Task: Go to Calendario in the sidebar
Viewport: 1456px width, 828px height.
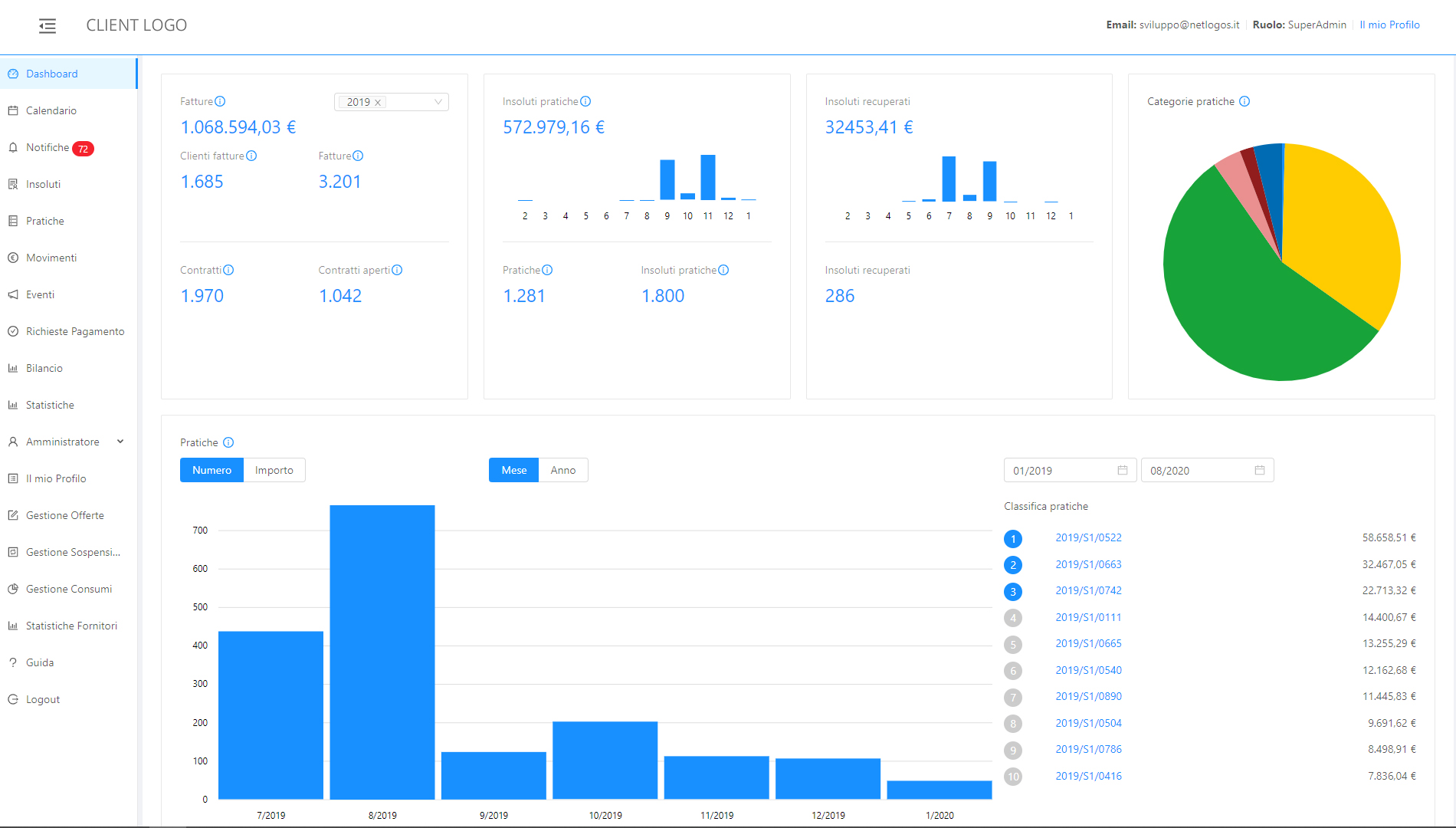Action: pyautogui.click(x=51, y=110)
